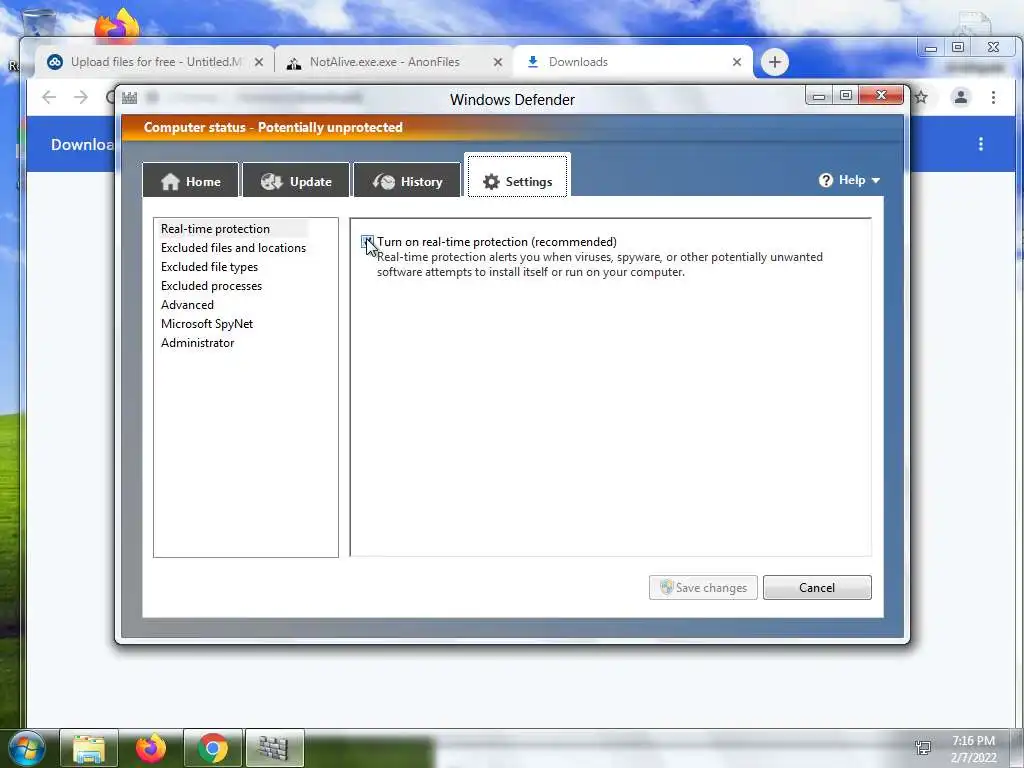Open the History tab

[x=407, y=181]
